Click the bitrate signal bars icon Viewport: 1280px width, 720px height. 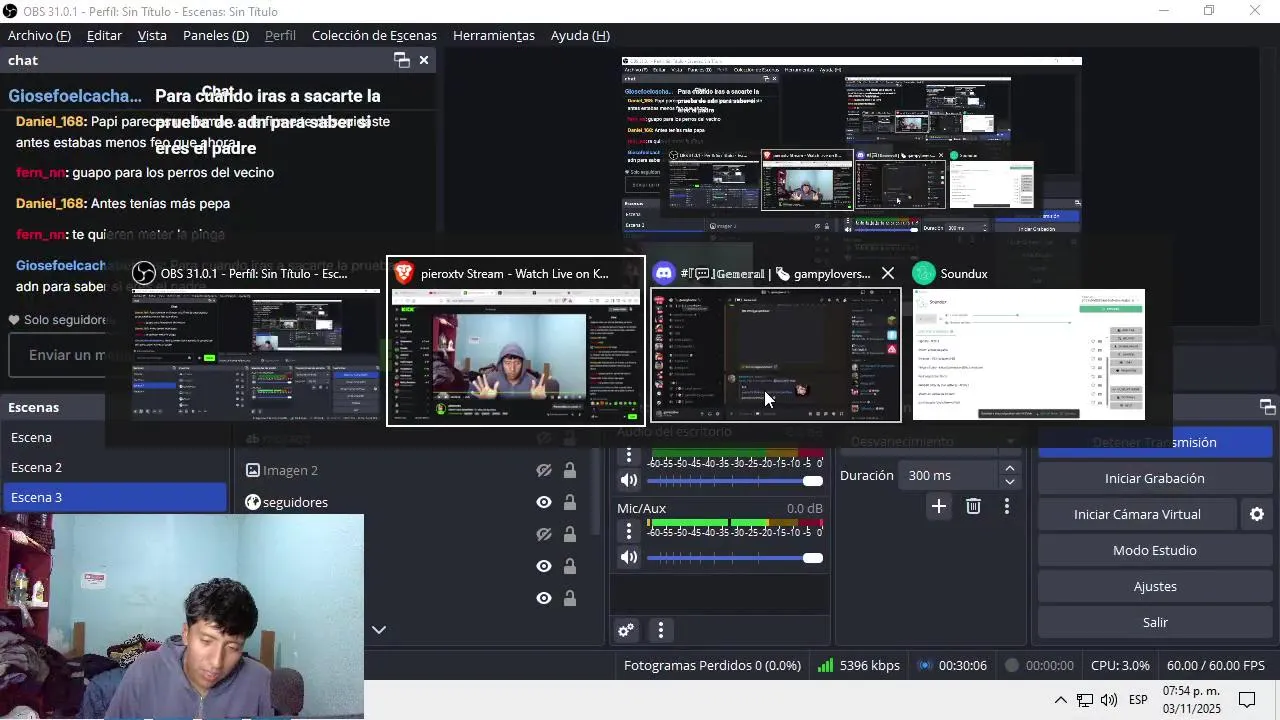click(x=826, y=665)
